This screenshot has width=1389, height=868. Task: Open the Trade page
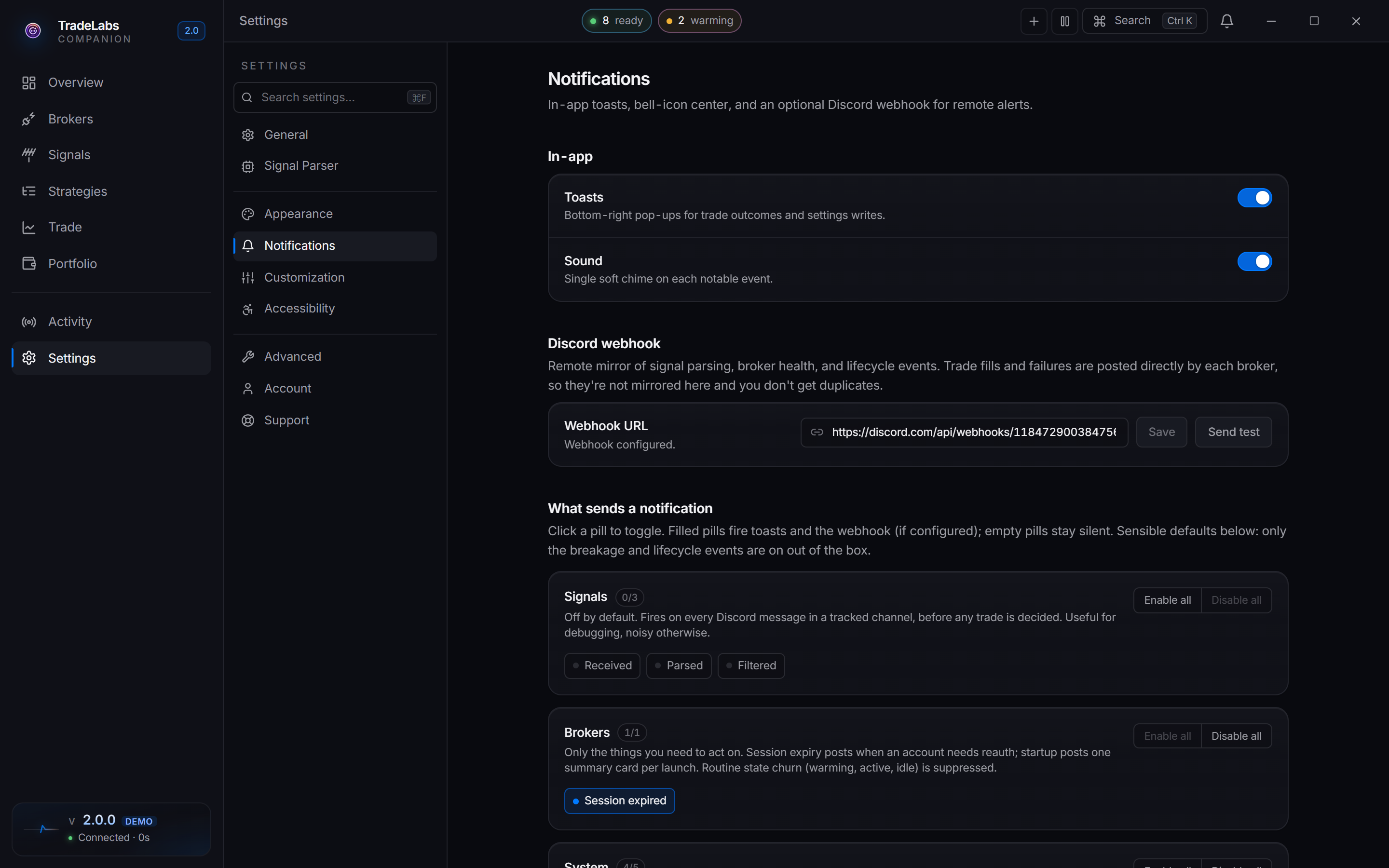click(x=111, y=227)
